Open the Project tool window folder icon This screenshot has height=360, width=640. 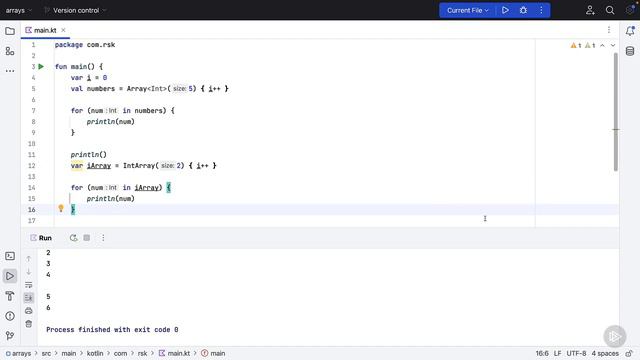[x=10, y=31]
